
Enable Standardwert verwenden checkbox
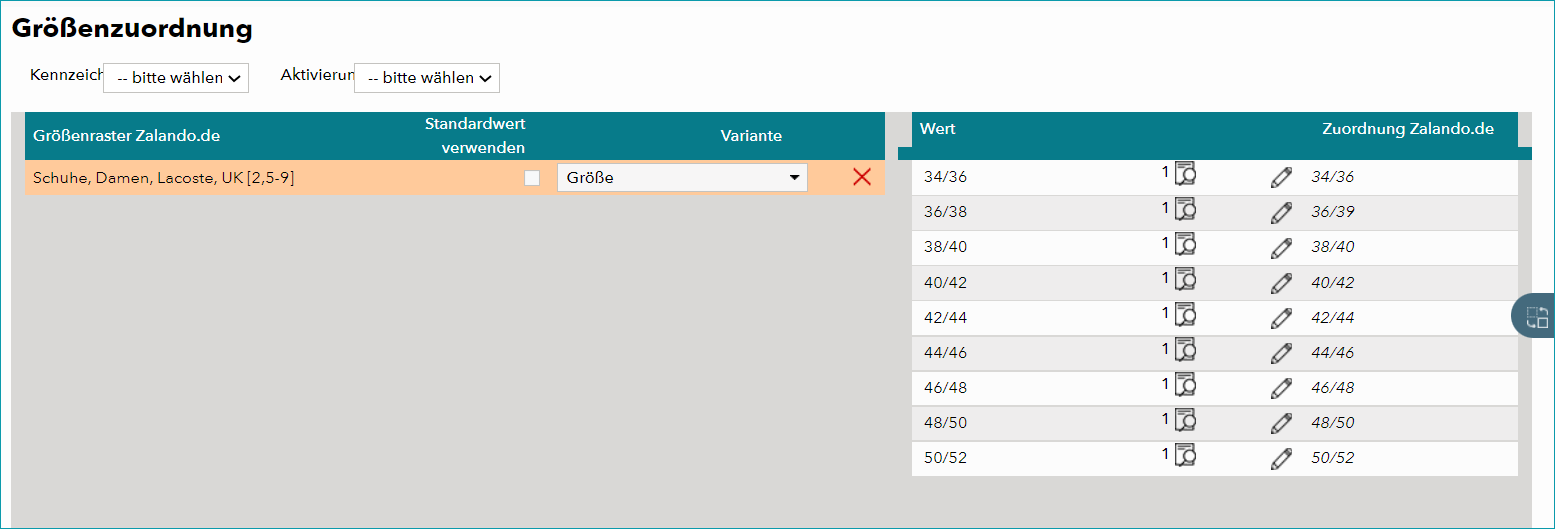tap(532, 178)
